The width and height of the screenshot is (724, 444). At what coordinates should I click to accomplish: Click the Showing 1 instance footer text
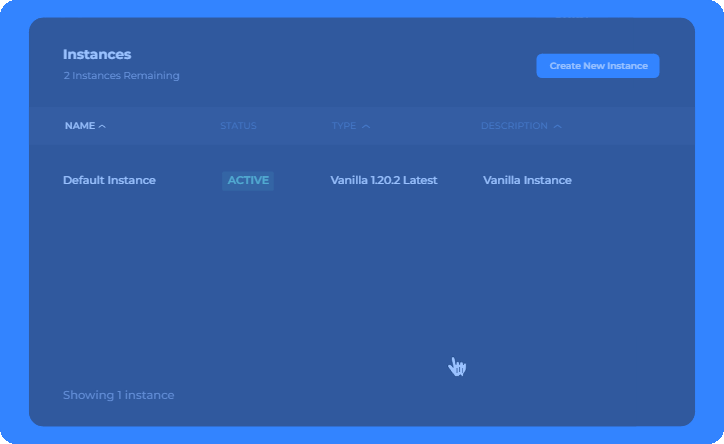coord(118,395)
